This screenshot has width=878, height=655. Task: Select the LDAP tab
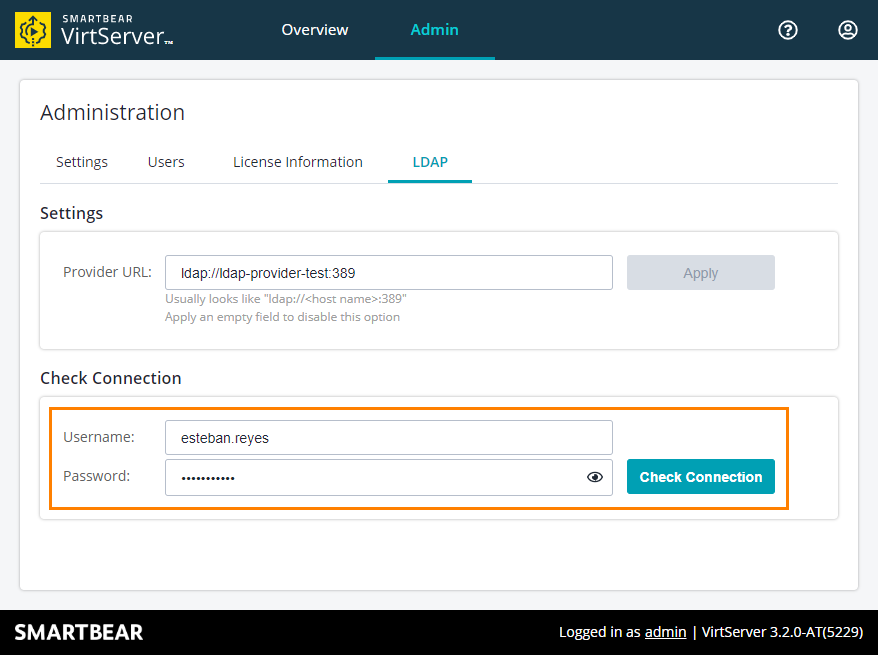429,161
